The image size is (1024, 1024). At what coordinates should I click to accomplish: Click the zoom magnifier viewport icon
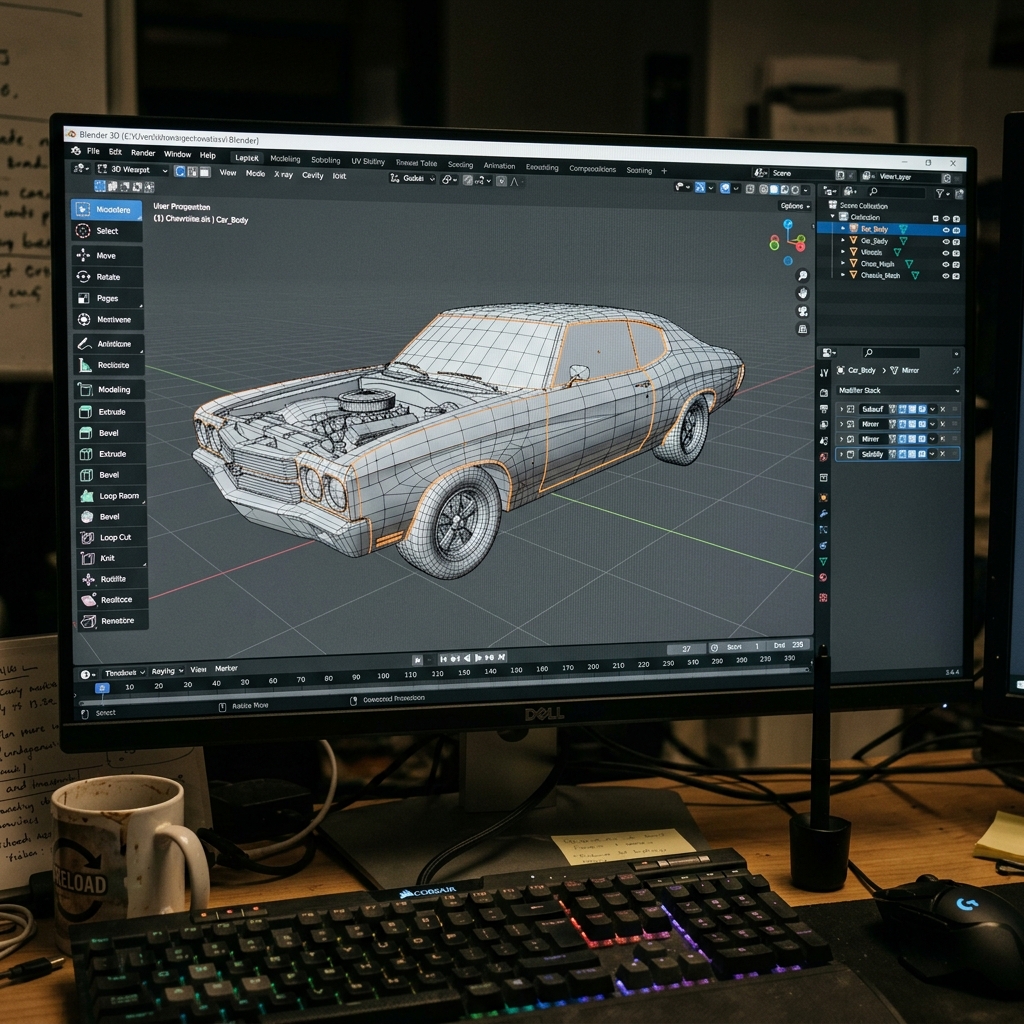[x=803, y=276]
